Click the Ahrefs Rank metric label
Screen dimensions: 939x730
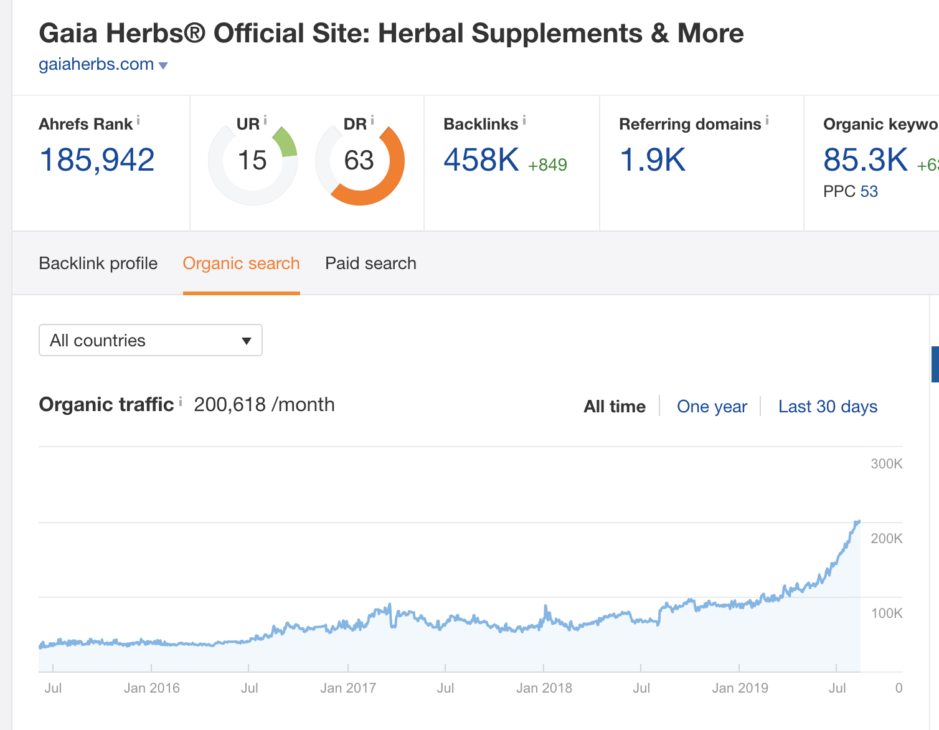[86, 124]
